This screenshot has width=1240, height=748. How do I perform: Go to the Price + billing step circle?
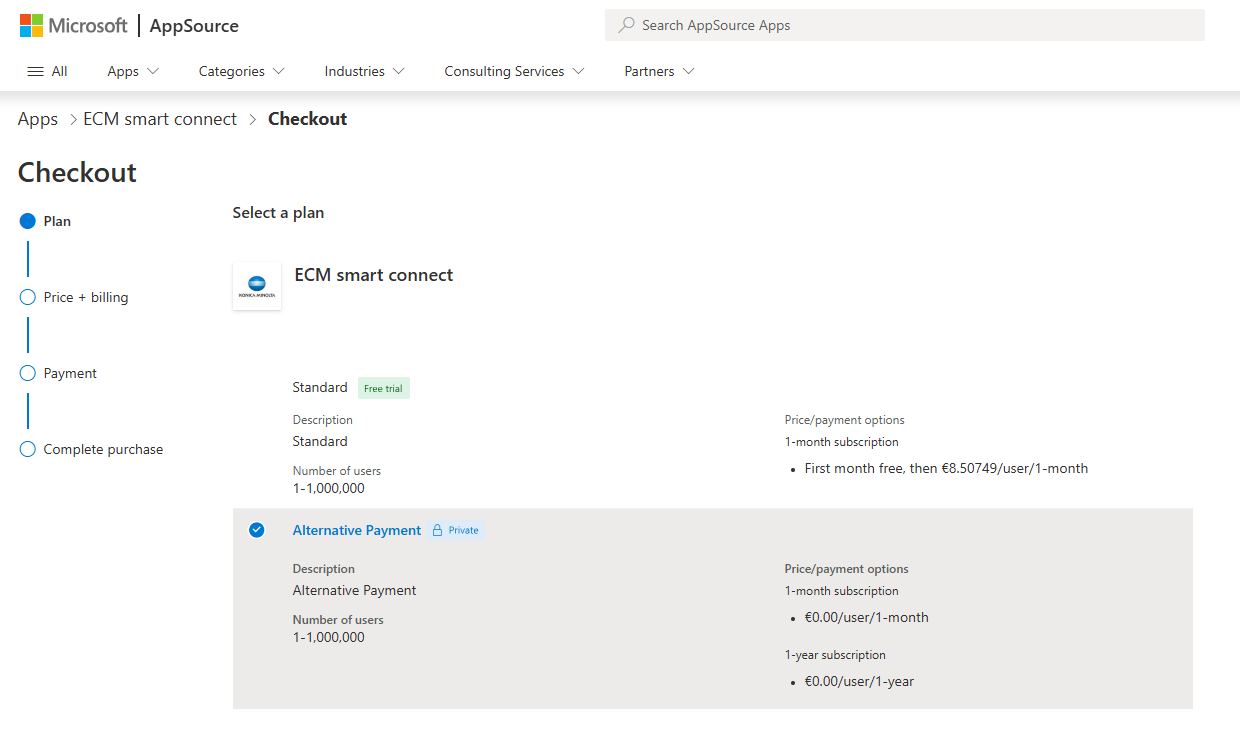[x=28, y=297]
